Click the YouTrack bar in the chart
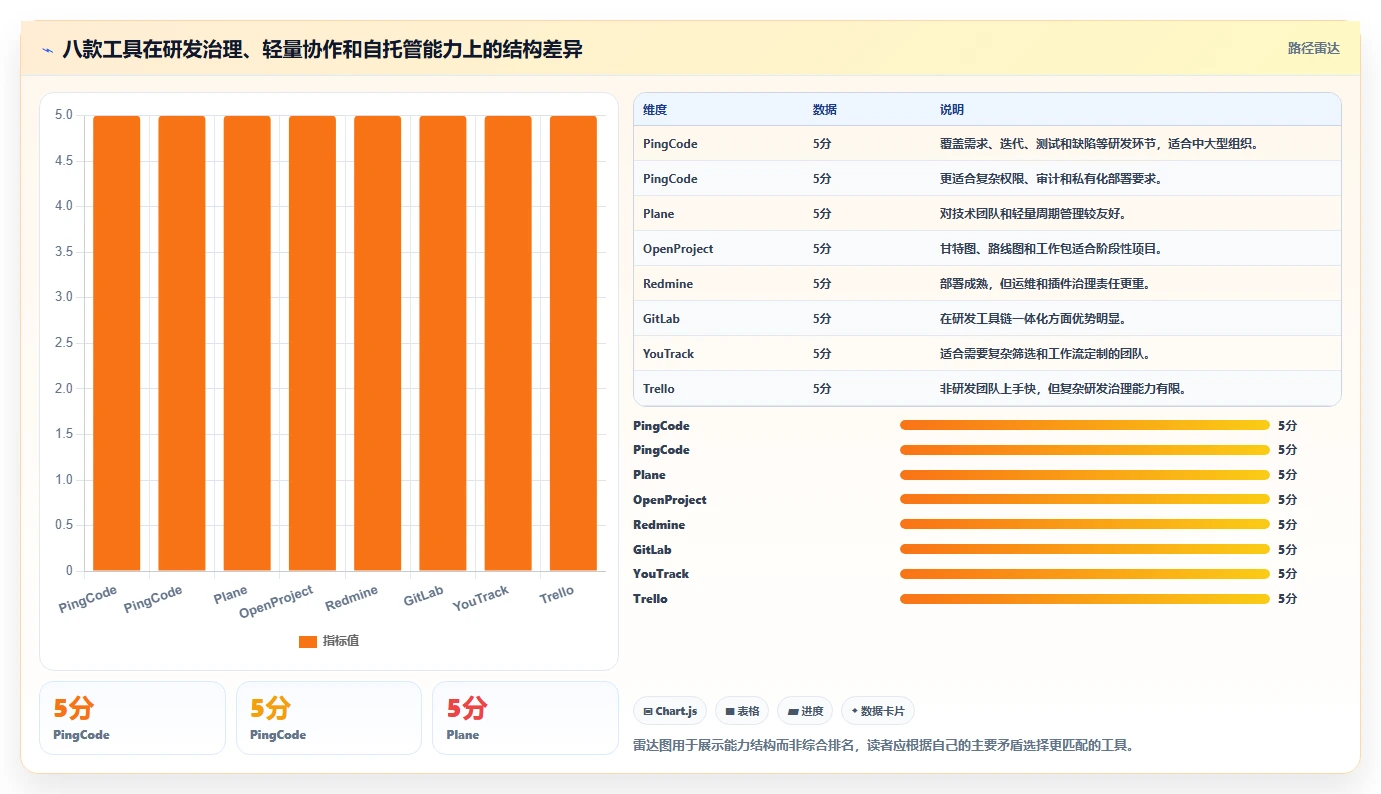The width and height of the screenshot is (1381, 794). 508,343
